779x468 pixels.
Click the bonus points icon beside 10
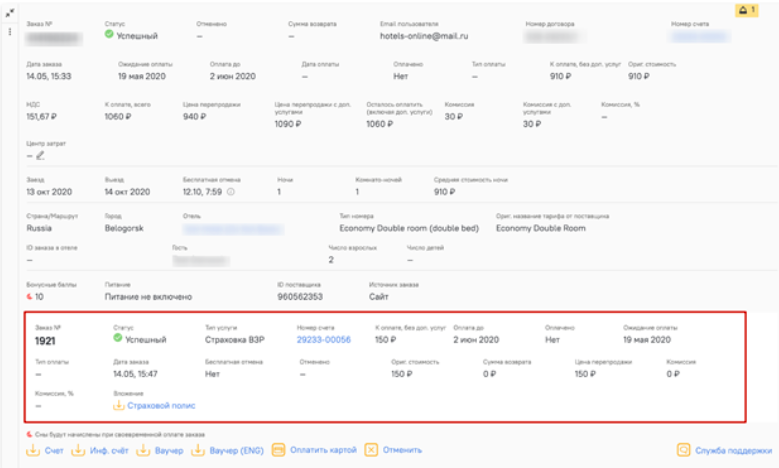point(29,297)
